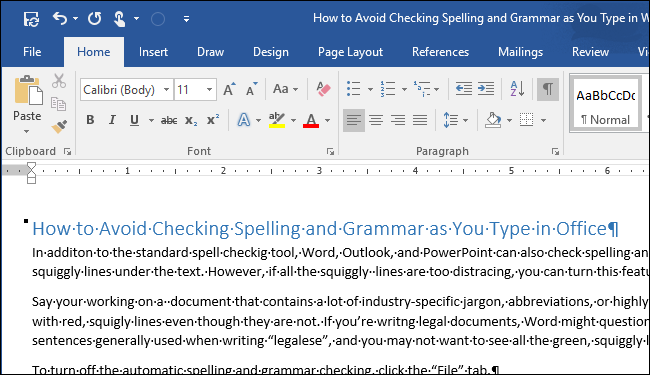This screenshot has height=375, width=650.
Task: Click the Borders icon
Action: (526, 120)
